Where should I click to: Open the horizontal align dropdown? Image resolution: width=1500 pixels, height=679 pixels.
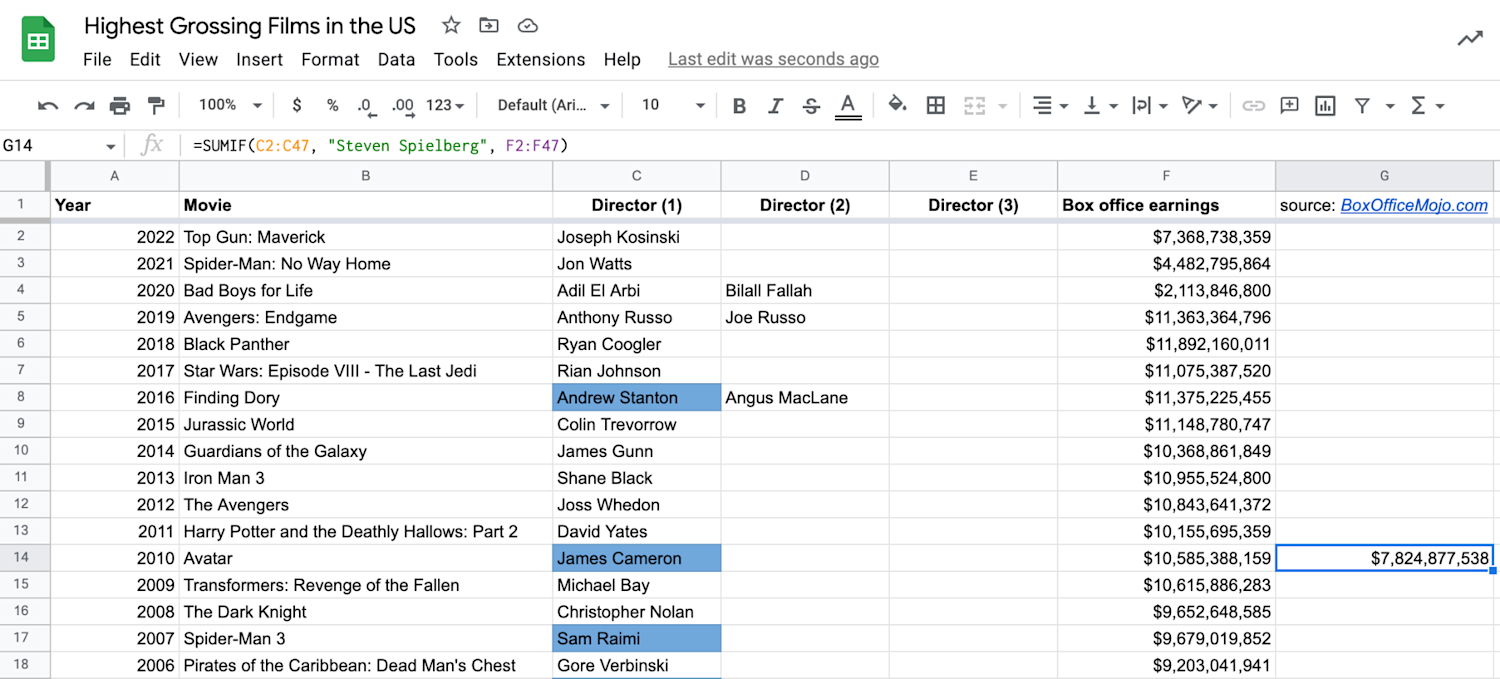tap(1050, 105)
